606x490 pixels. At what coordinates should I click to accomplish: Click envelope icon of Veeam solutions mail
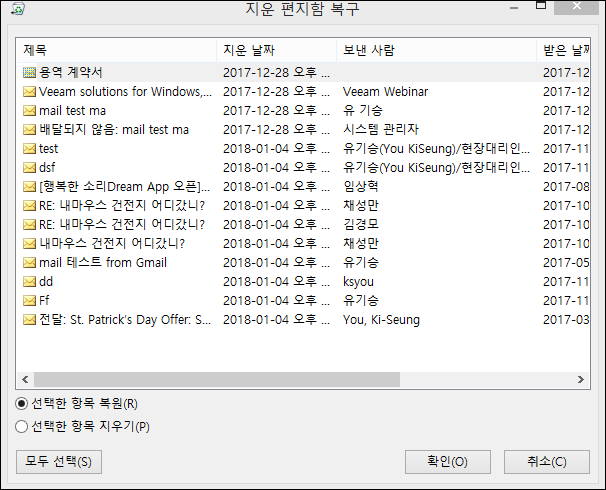pyautogui.click(x=29, y=92)
